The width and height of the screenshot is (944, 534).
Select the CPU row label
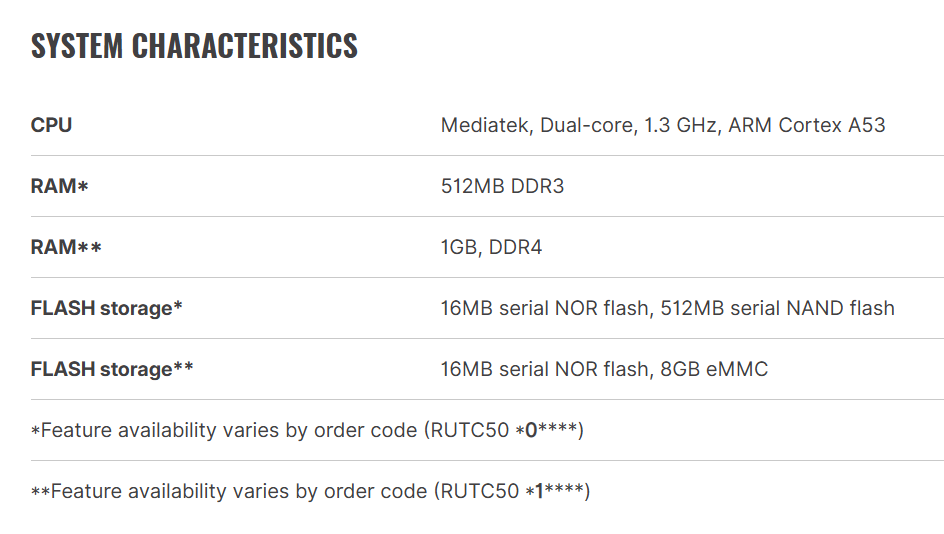click(x=52, y=125)
